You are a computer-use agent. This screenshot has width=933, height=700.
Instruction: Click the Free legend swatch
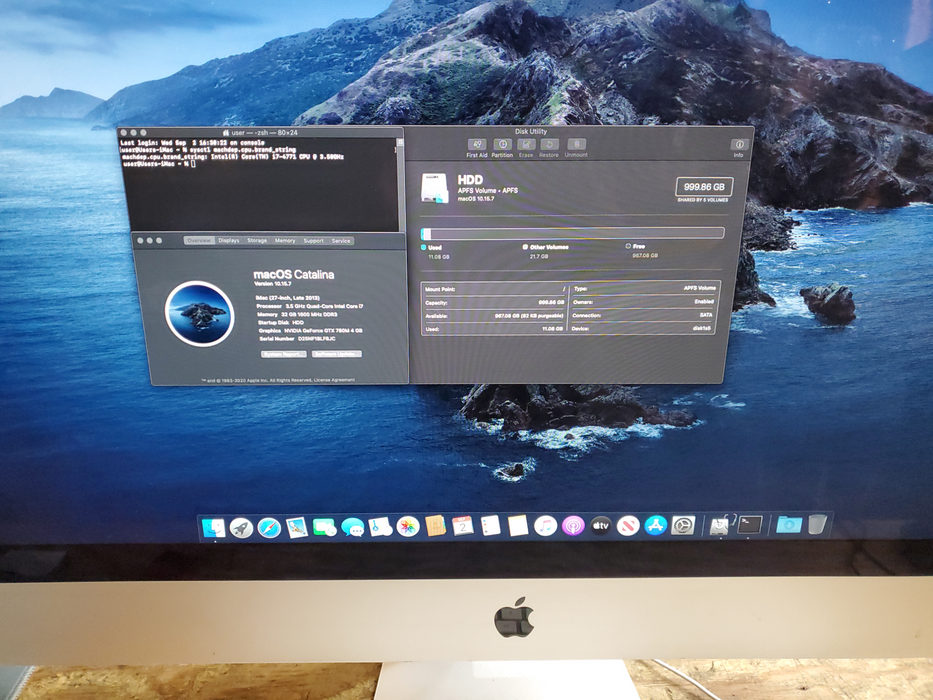point(628,246)
